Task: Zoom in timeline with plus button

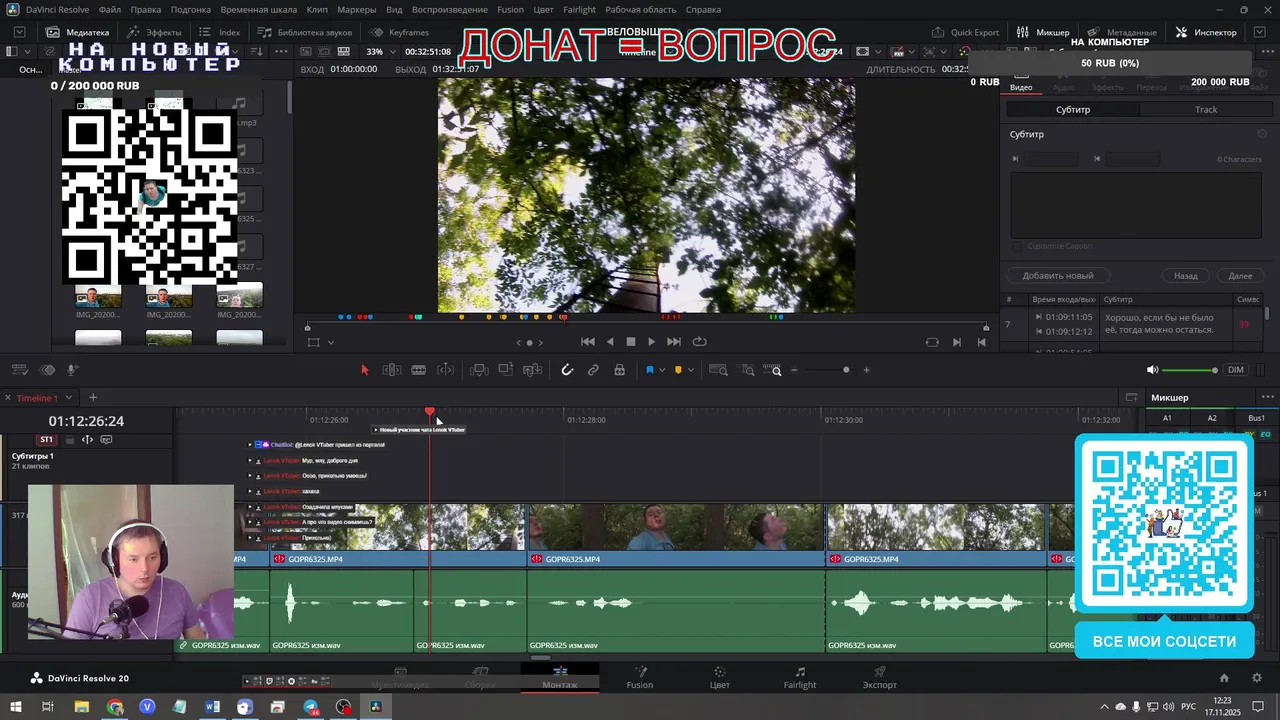Action: click(866, 370)
